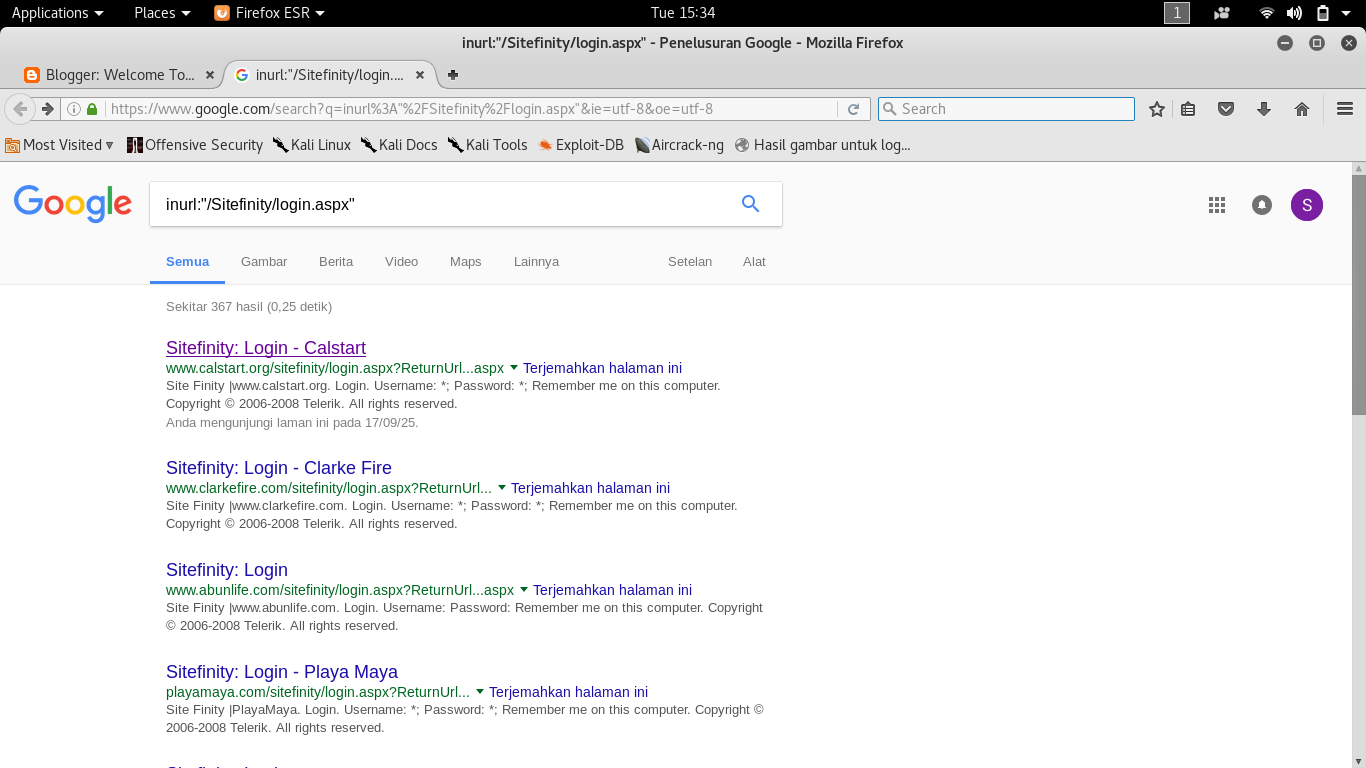Open the battery status icon

(1323, 13)
